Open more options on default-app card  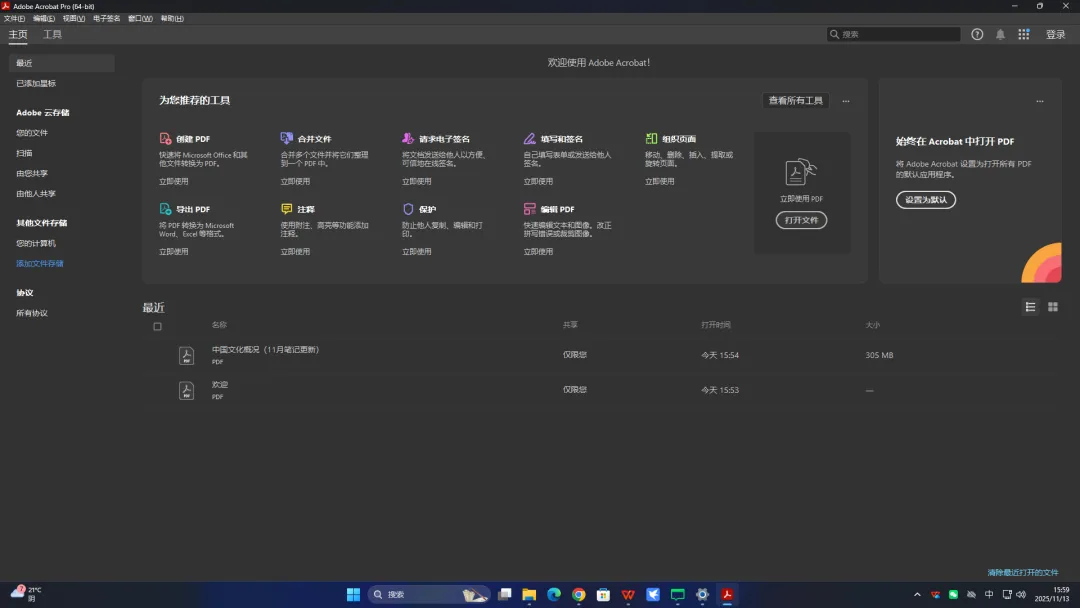click(1039, 101)
